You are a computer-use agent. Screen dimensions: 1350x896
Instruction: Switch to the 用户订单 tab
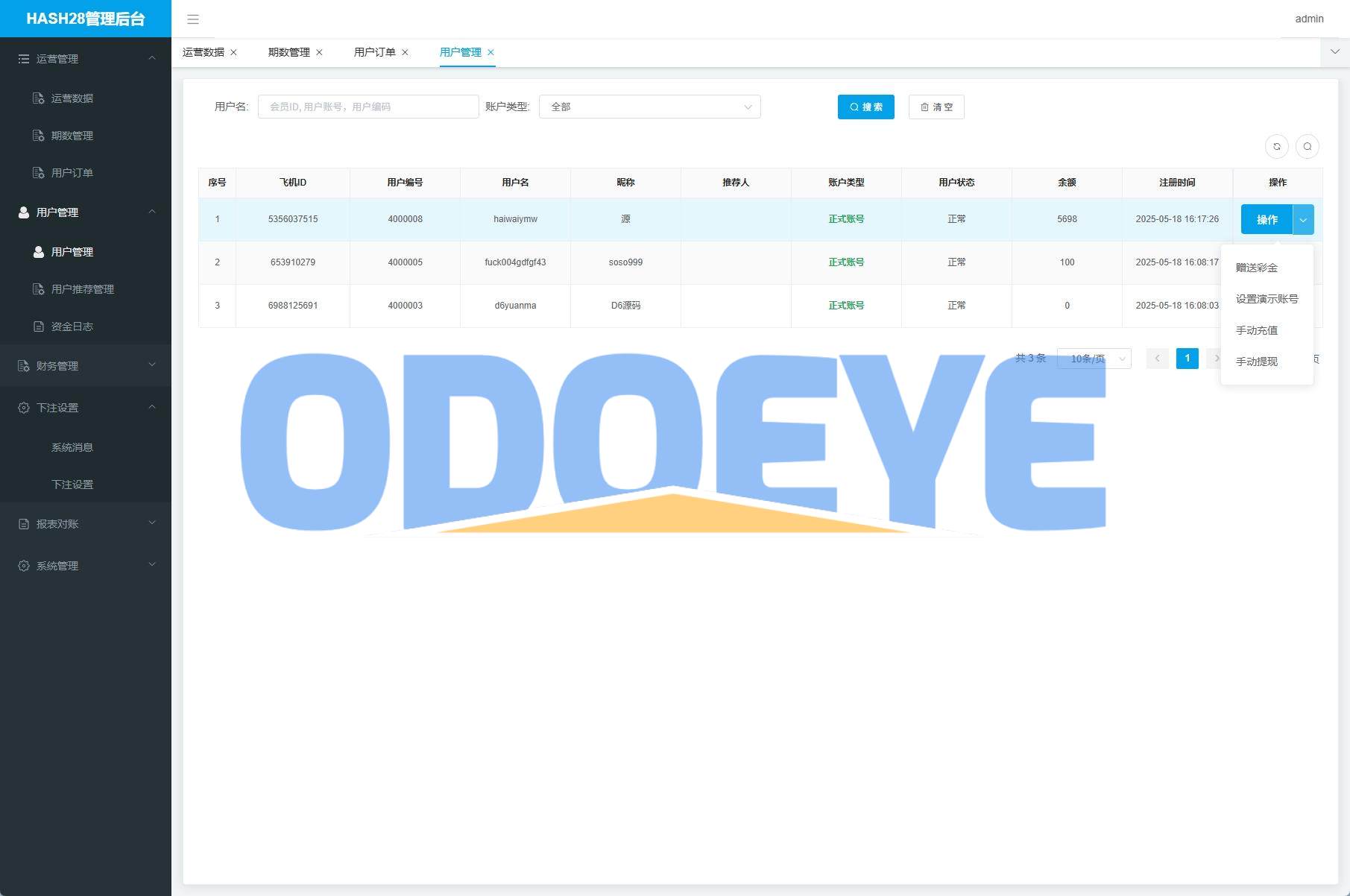tap(375, 52)
